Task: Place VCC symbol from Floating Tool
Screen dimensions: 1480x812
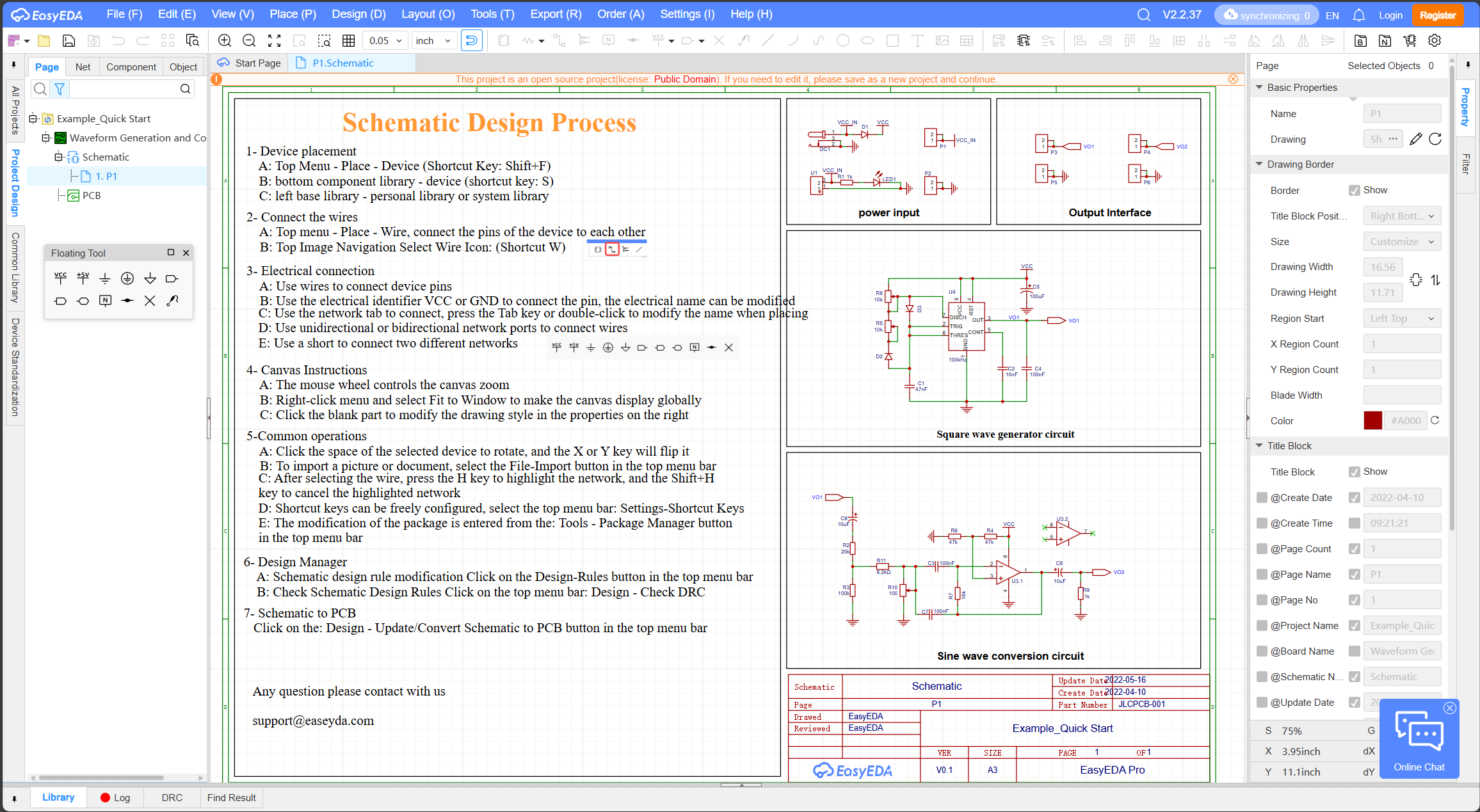Action: (60, 278)
